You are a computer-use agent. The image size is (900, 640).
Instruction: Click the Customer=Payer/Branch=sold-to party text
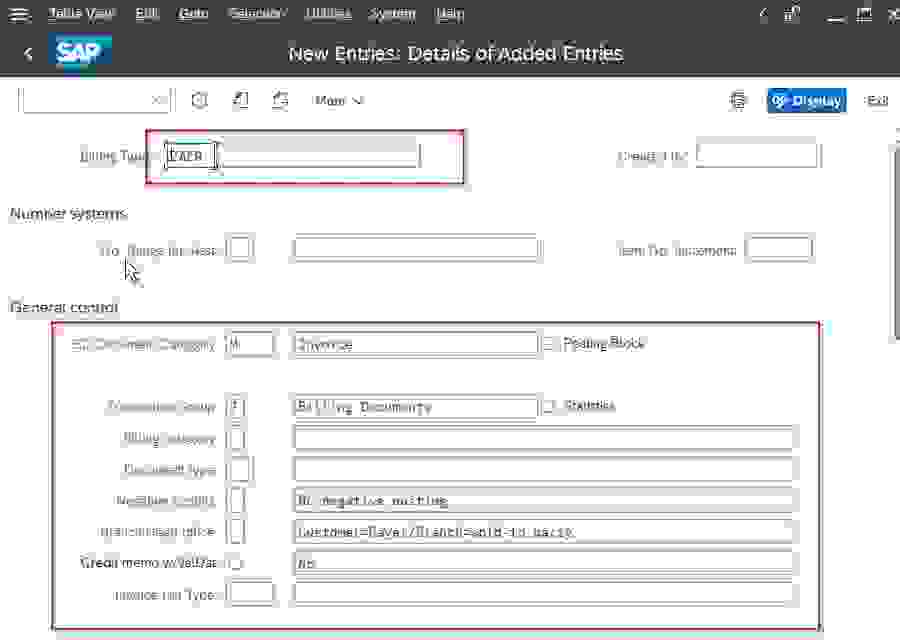pos(435,532)
